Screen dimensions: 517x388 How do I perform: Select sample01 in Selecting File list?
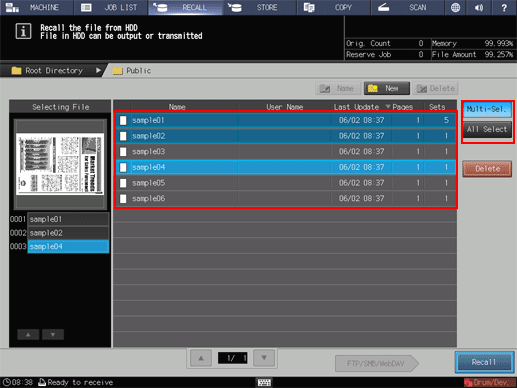(x=68, y=219)
